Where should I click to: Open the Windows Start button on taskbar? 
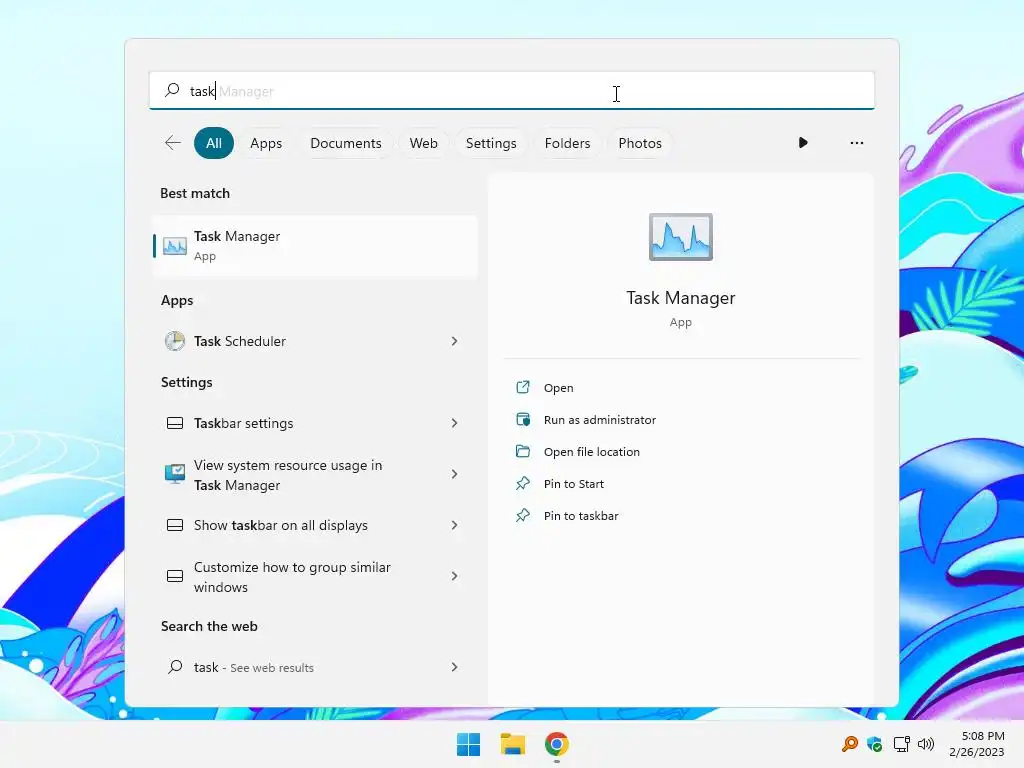click(x=468, y=744)
